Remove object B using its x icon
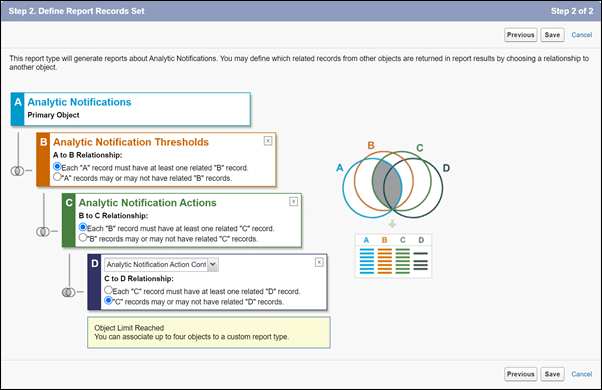This screenshot has width=602, height=390. pyautogui.click(x=268, y=141)
